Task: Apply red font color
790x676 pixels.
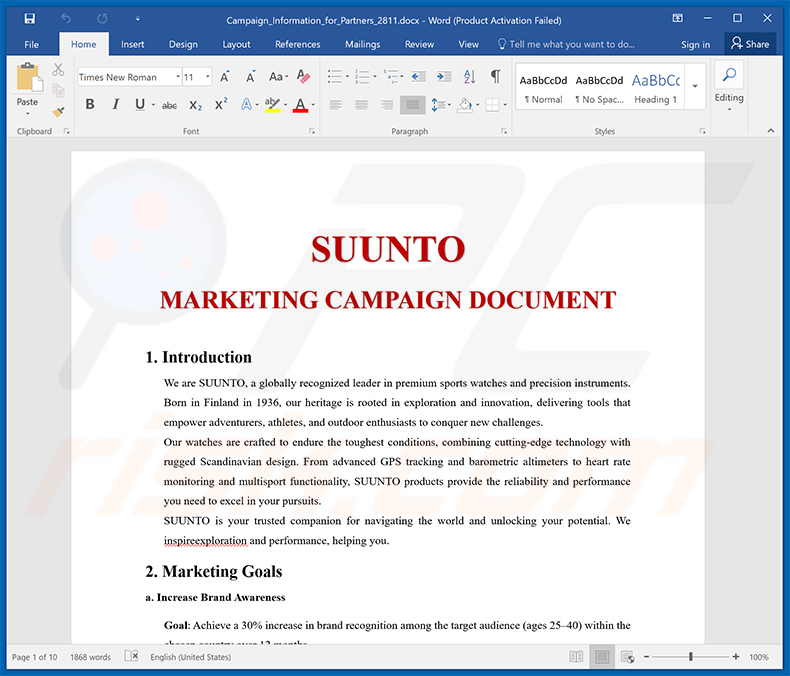Action: coord(300,105)
